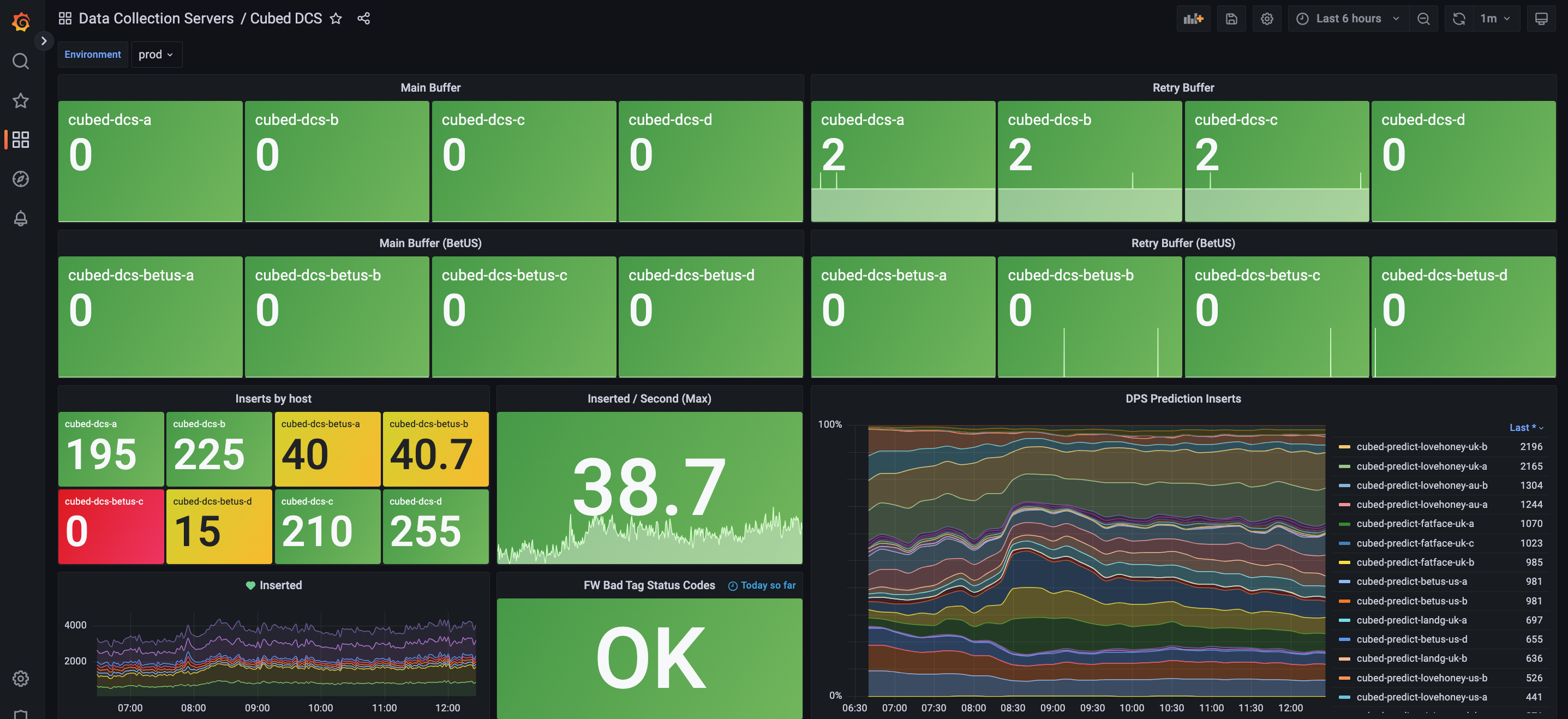Refresh the dashboard now
Viewport: 1568px width, 719px height.
[1458, 19]
